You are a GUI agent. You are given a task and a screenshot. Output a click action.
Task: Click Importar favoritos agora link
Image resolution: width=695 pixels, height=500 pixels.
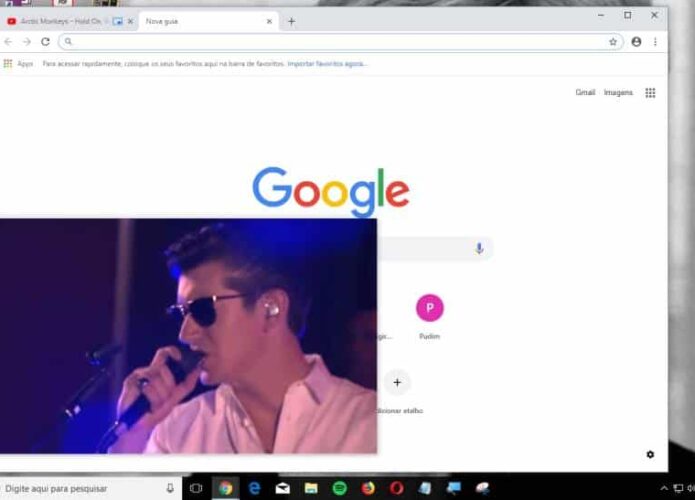[x=327, y=64]
